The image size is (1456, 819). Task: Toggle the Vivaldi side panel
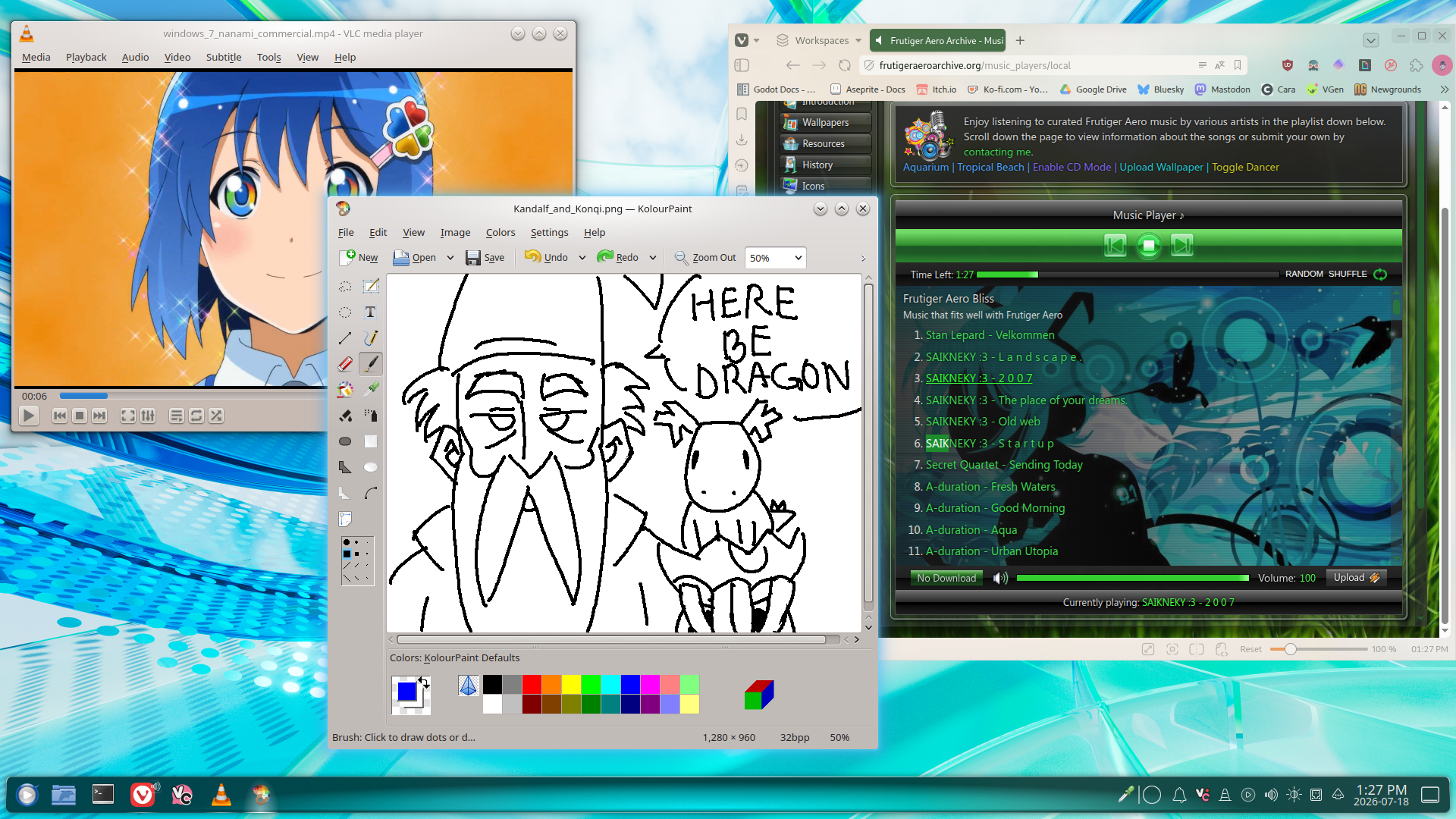pos(742,65)
